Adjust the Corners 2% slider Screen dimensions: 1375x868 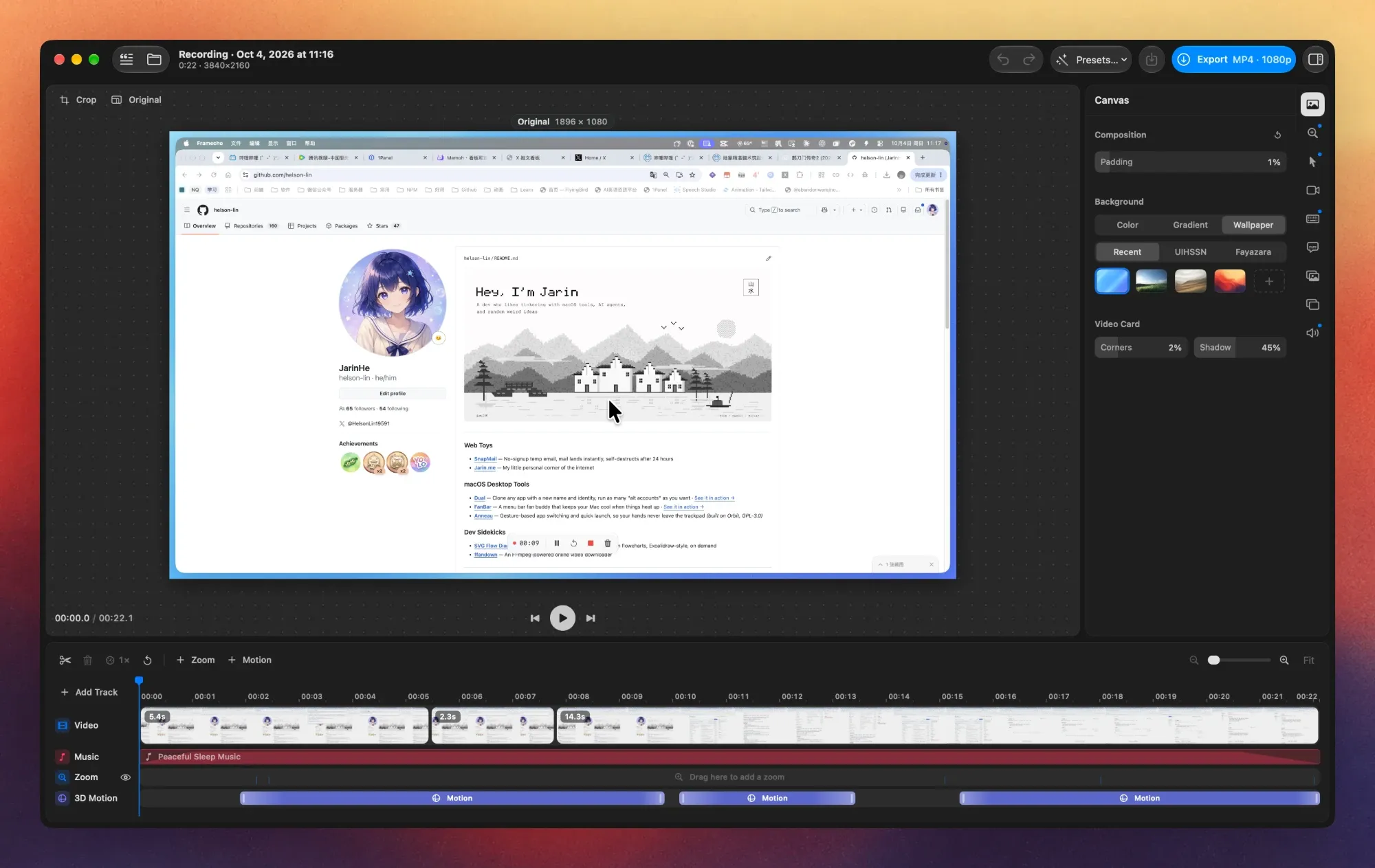[x=1141, y=348]
